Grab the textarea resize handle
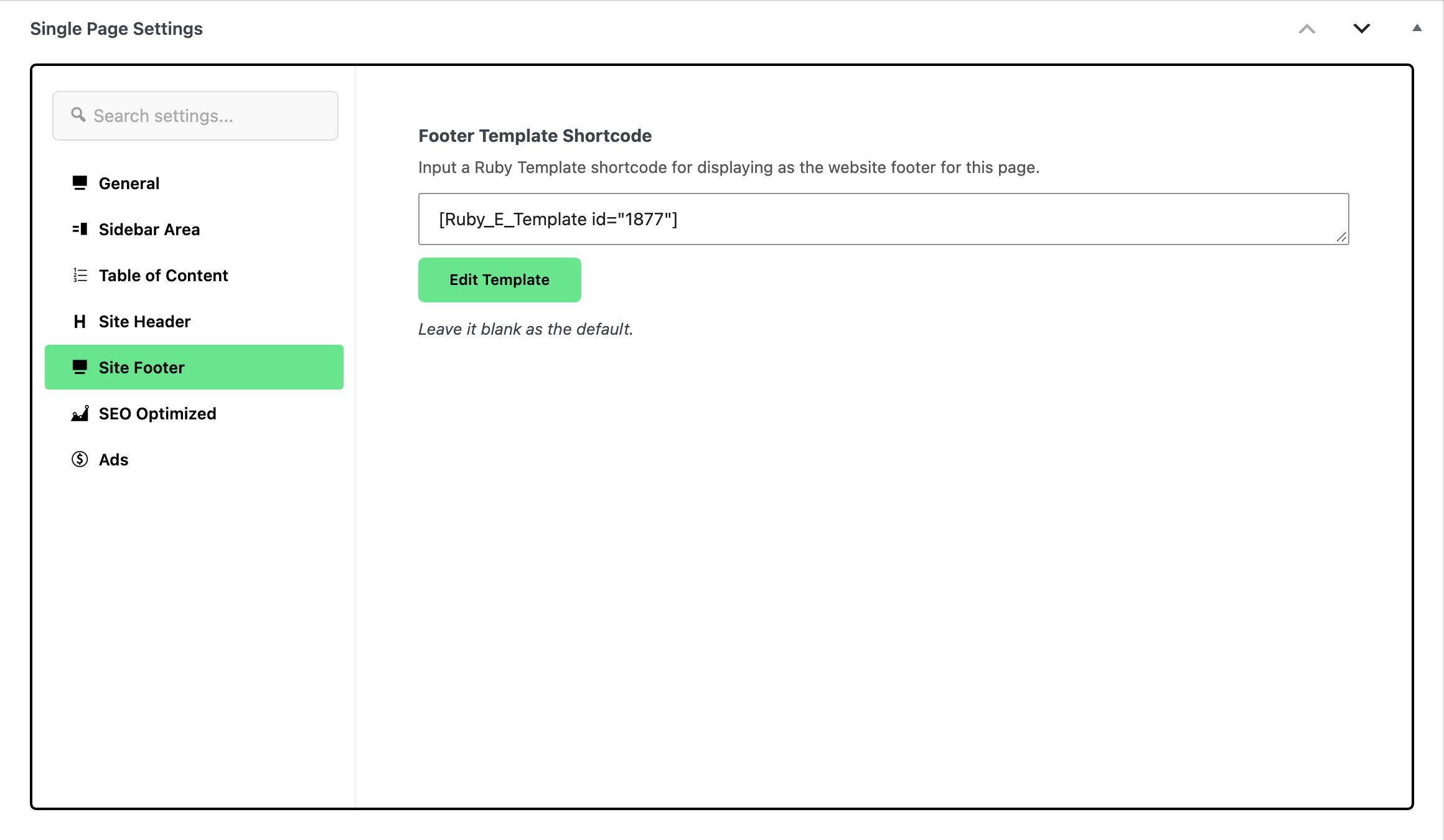This screenshot has height=840, width=1444. (1341, 237)
